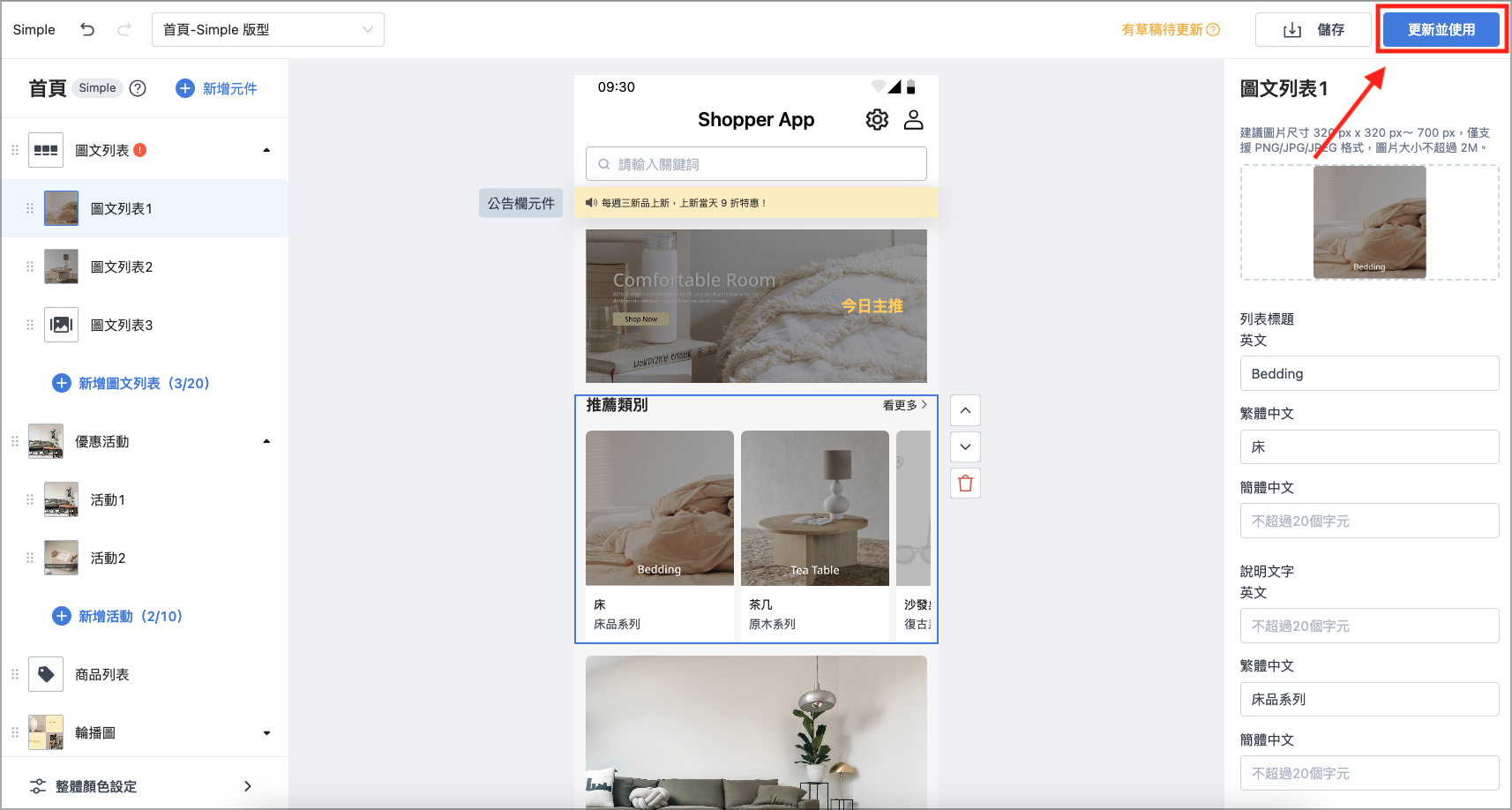Click the search field 請輸入關鍵詞
Screen dimensions: 1512x810
pyautogui.click(x=756, y=164)
